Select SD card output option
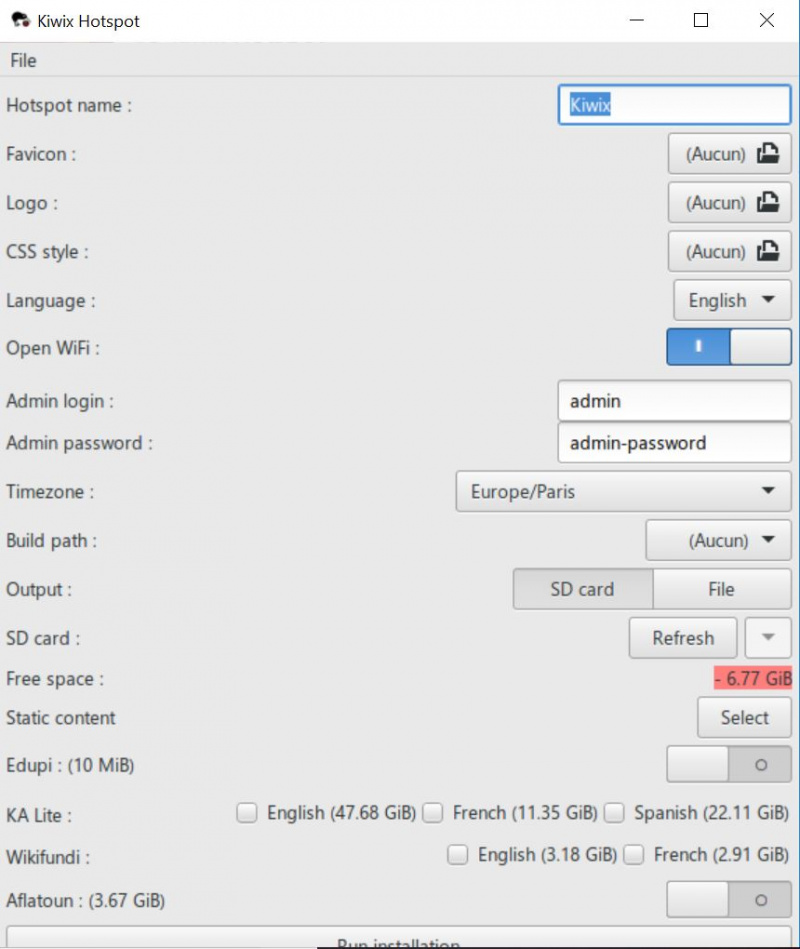This screenshot has height=949, width=800. [583, 589]
